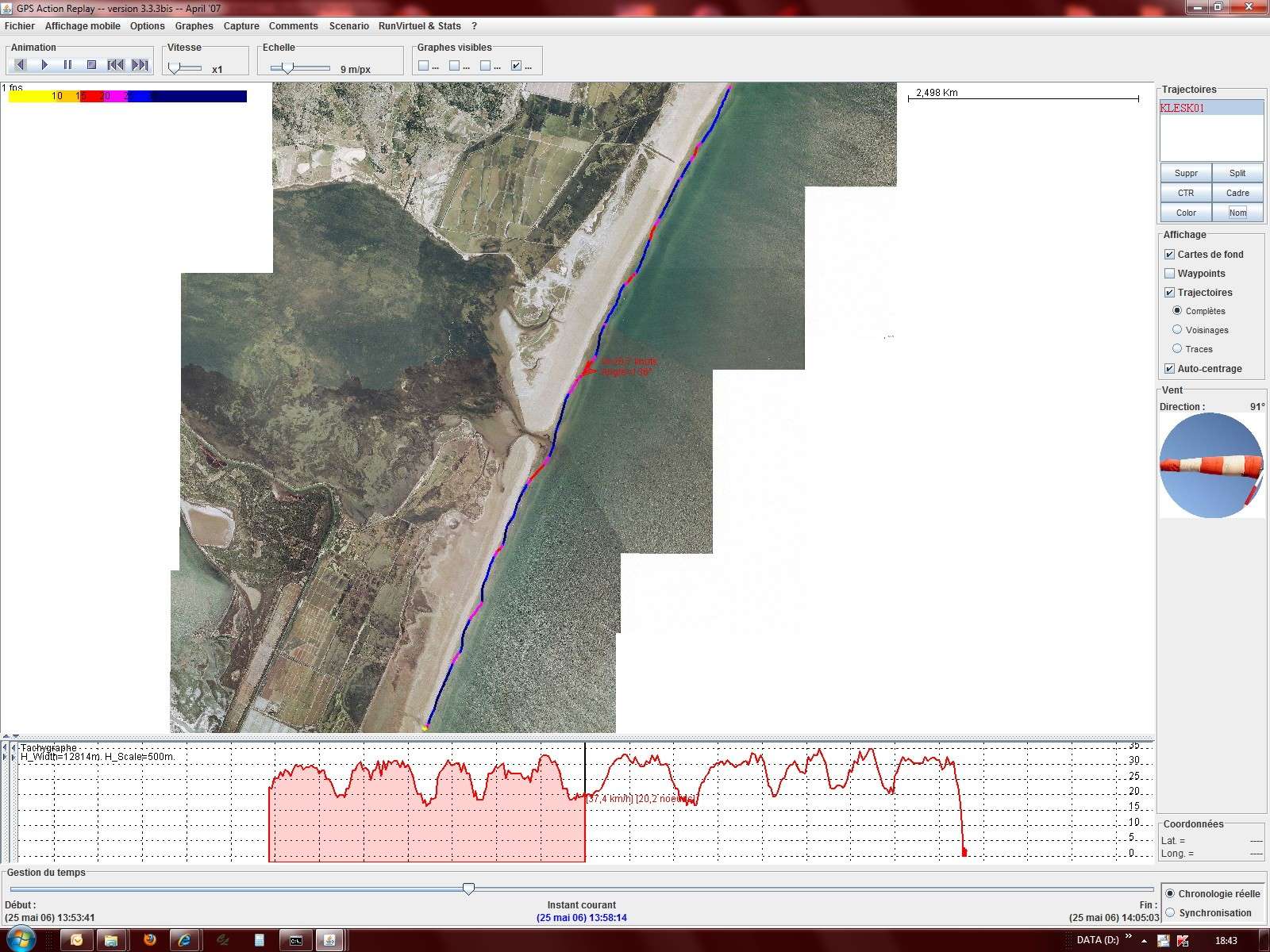Image resolution: width=1270 pixels, height=952 pixels.
Task: Select the KLESK01 trajectory in the list
Action: (1211, 108)
